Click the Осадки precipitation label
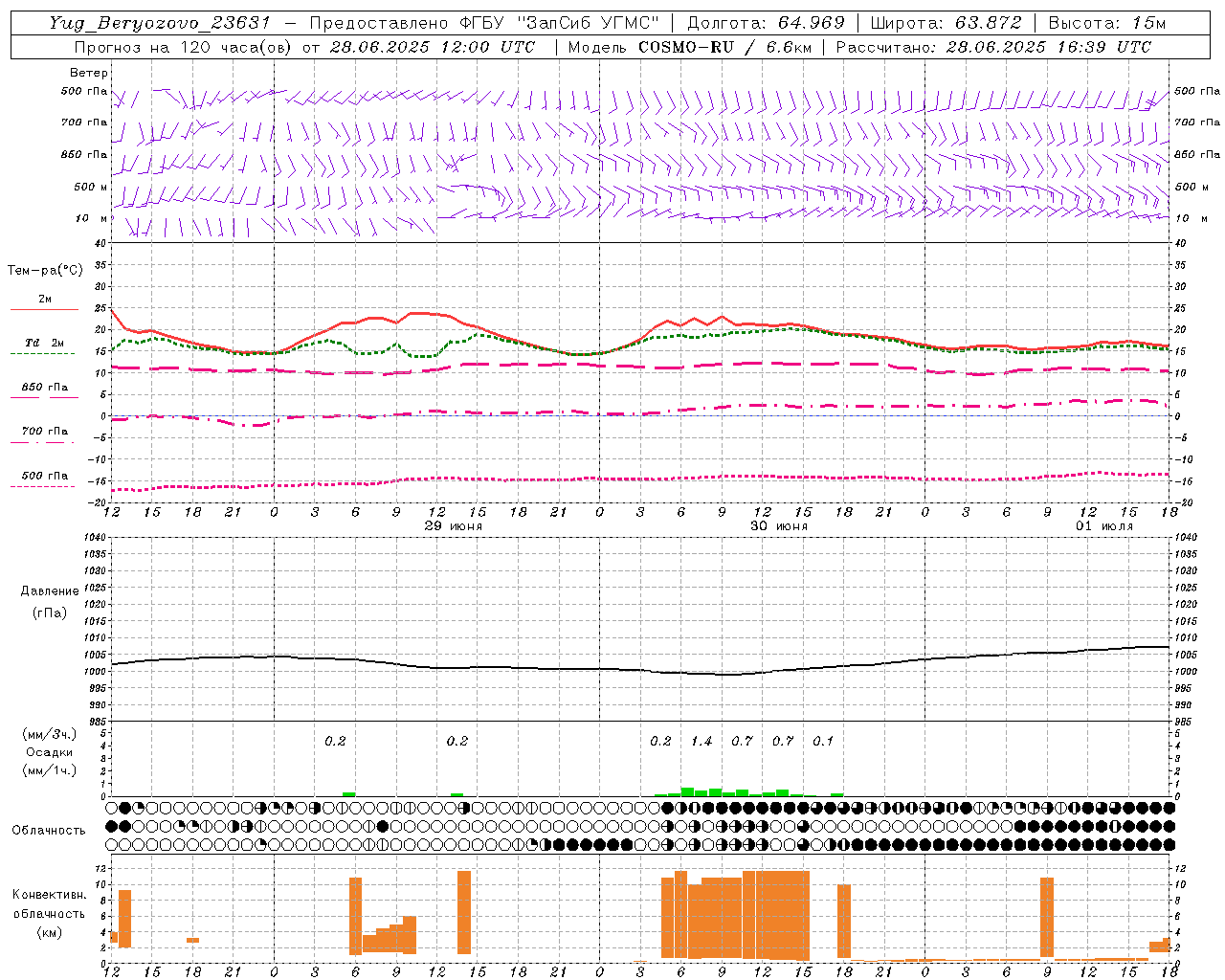Screen dimensions: 1225x980 pyautogui.click(x=51, y=752)
